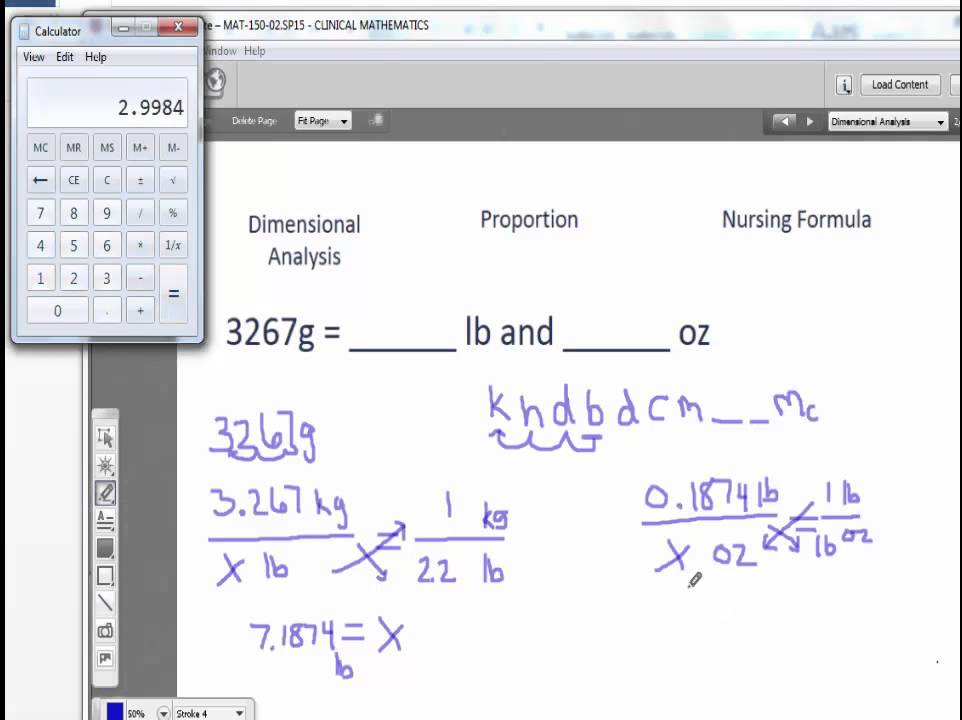This screenshot has height=720, width=962.
Task: Click the calculator 7 key
Action: (x=40, y=213)
